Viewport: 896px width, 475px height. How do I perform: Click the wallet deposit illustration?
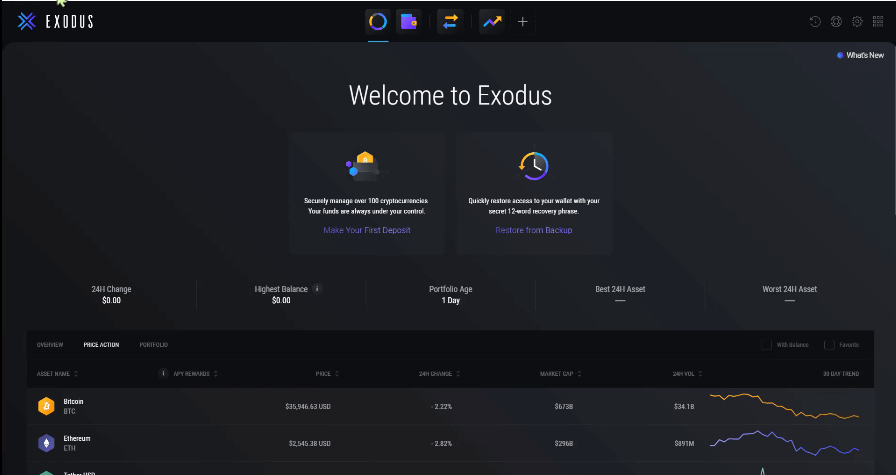(x=366, y=166)
